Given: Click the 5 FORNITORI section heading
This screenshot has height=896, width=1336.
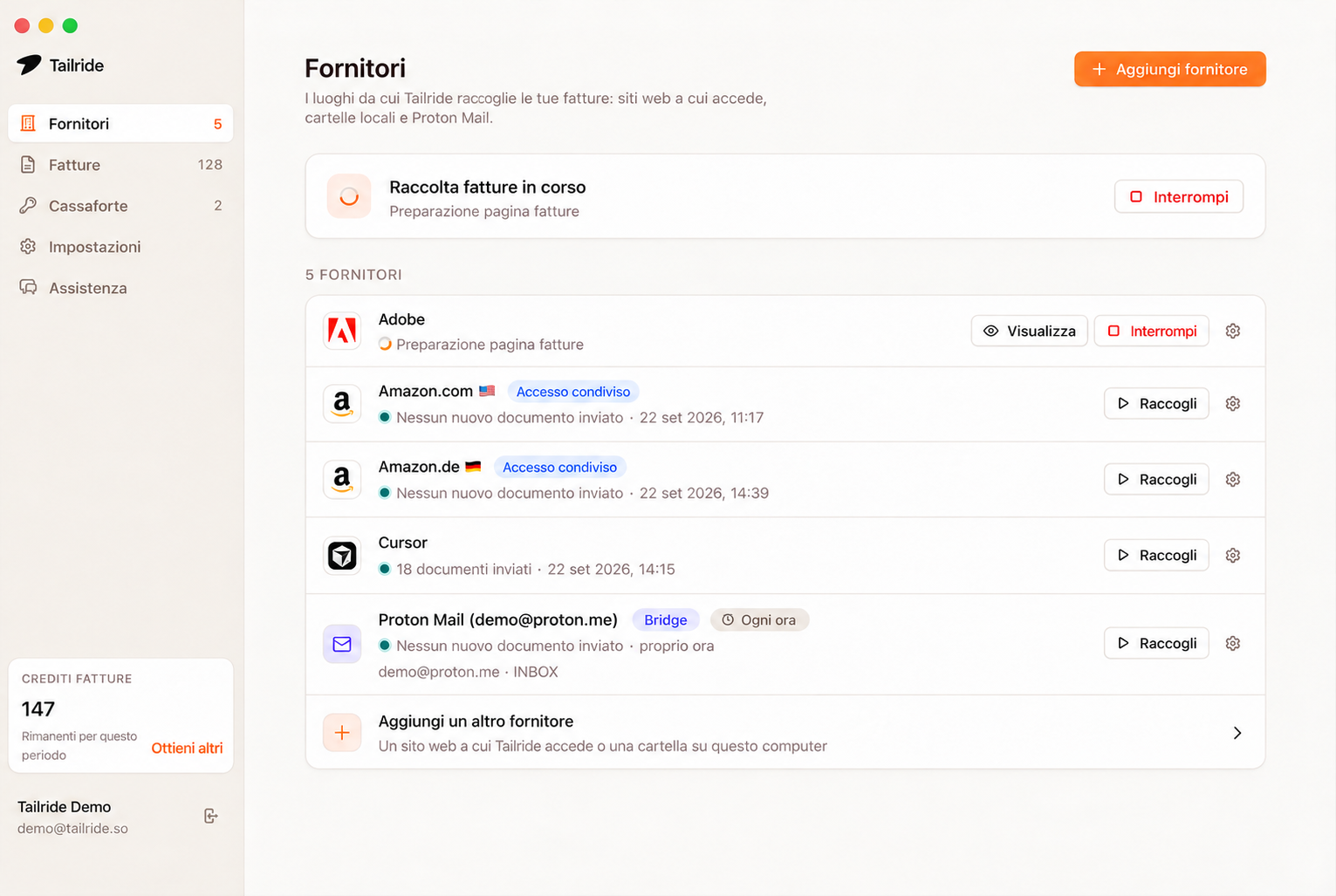Looking at the screenshot, I should 353,275.
